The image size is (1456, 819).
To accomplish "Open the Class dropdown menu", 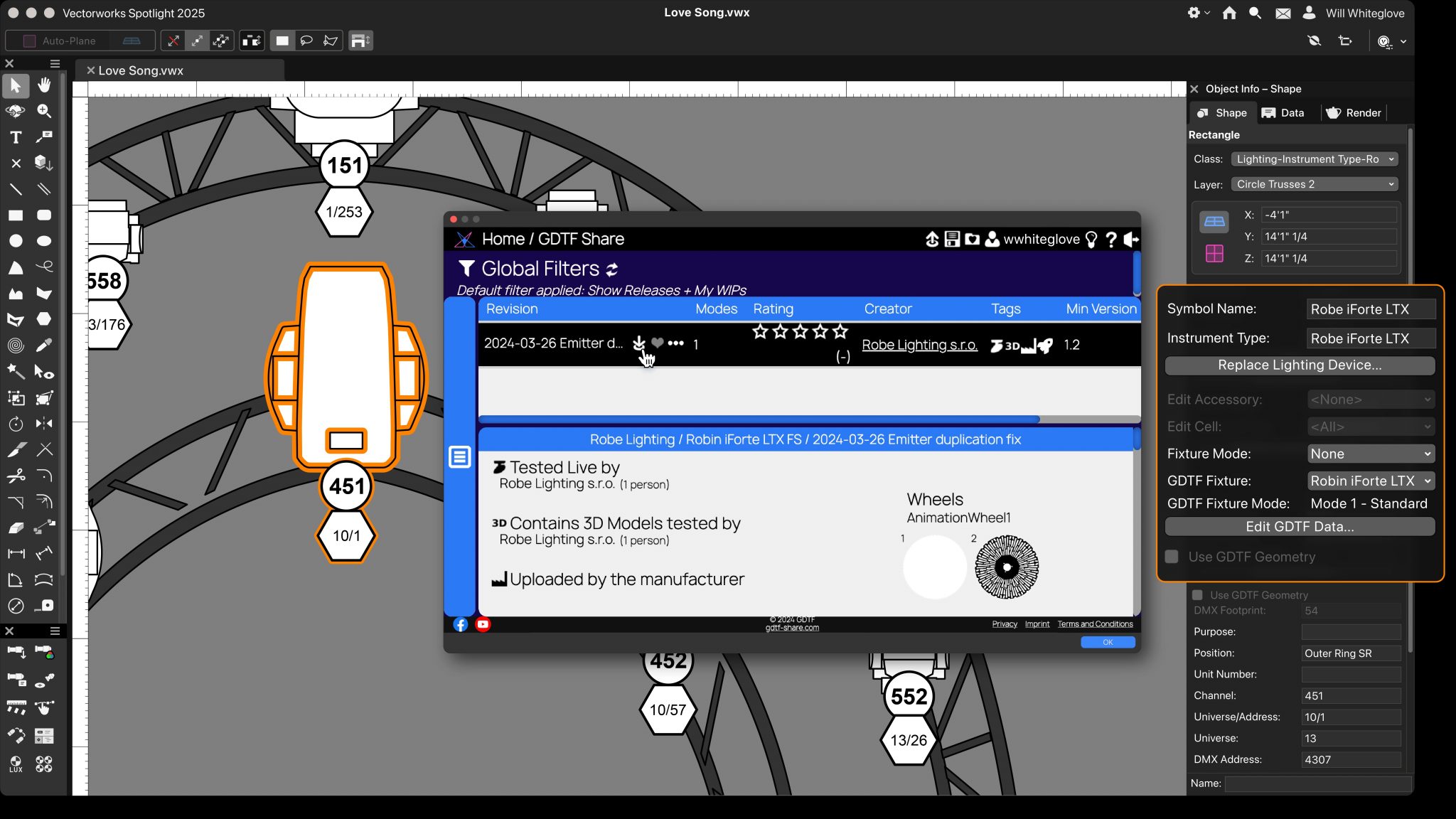I will (1314, 159).
